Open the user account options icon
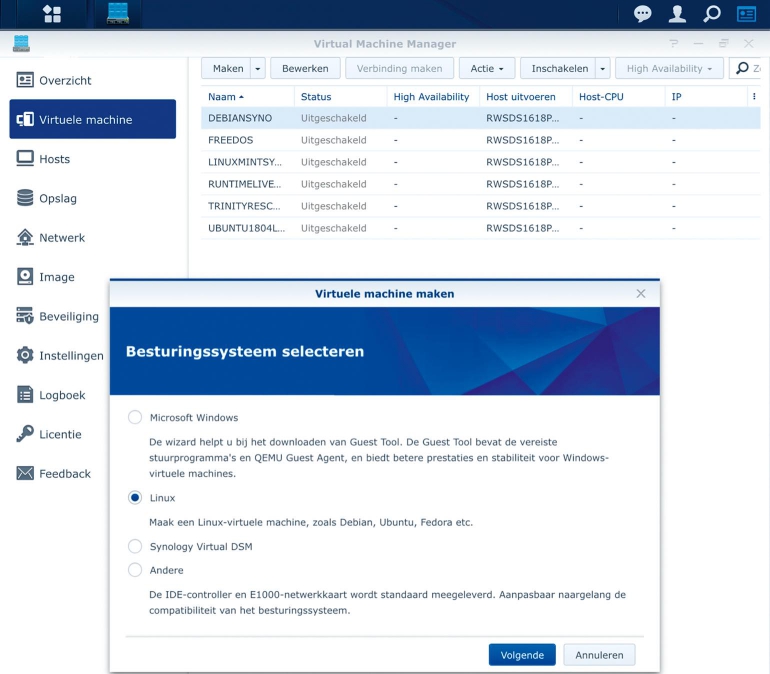This screenshot has height=674, width=770. (x=677, y=14)
